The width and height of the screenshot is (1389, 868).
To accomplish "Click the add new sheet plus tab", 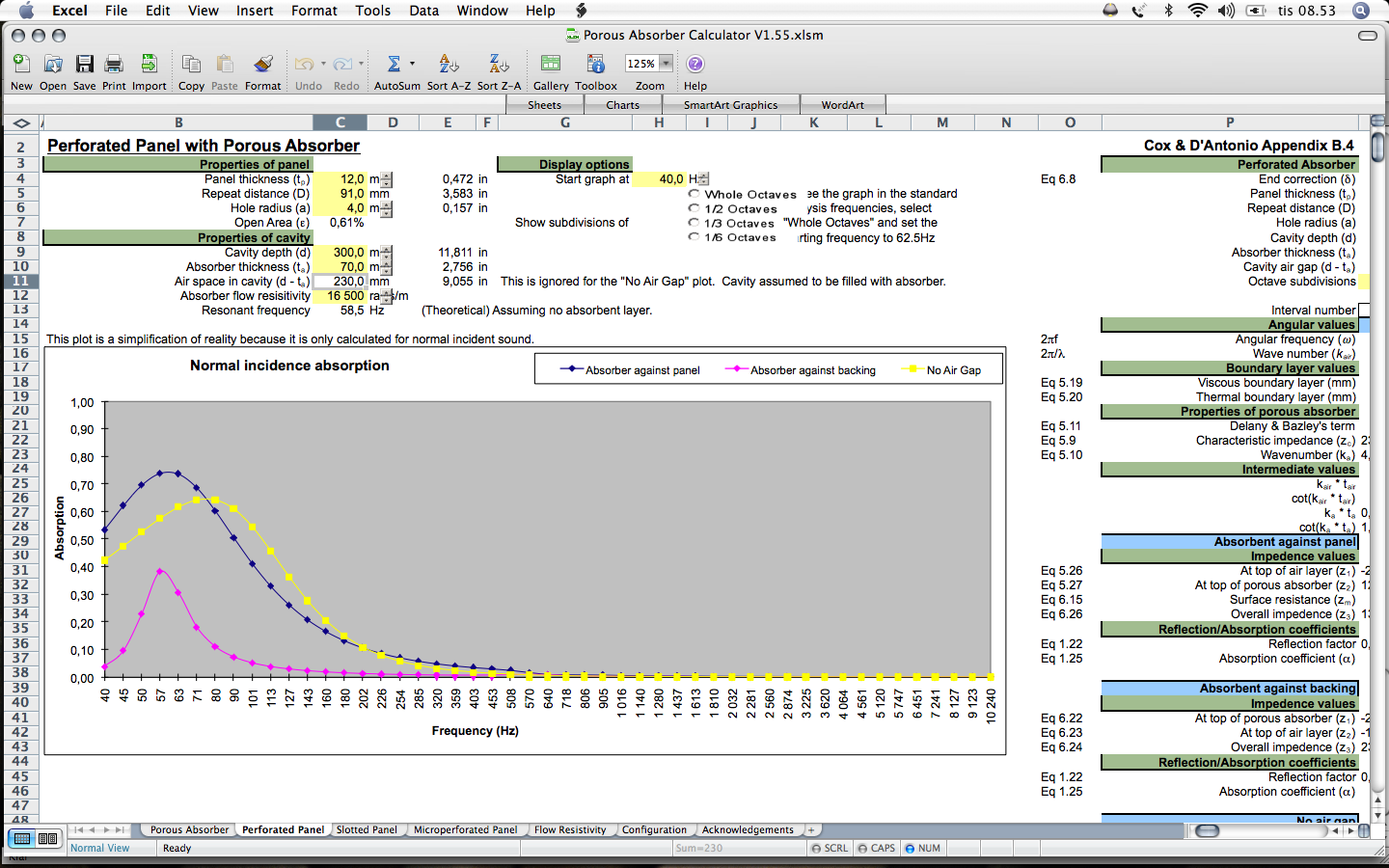I will pyautogui.click(x=811, y=829).
